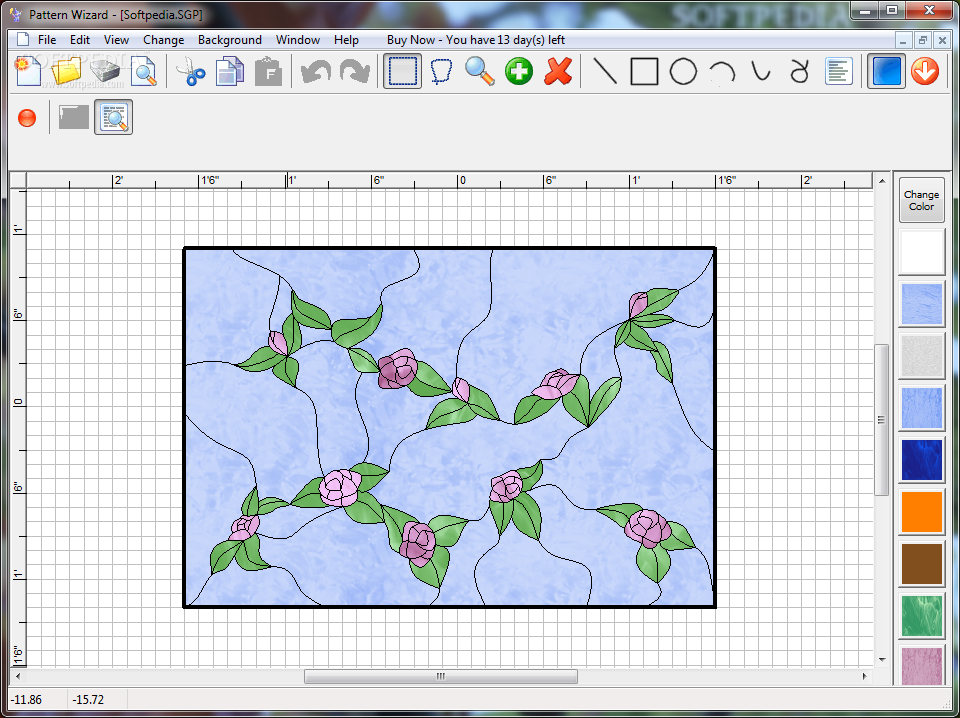This screenshot has height=718, width=960.
Task: Click the horizontal scrollbar thumb
Action: click(x=441, y=676)
